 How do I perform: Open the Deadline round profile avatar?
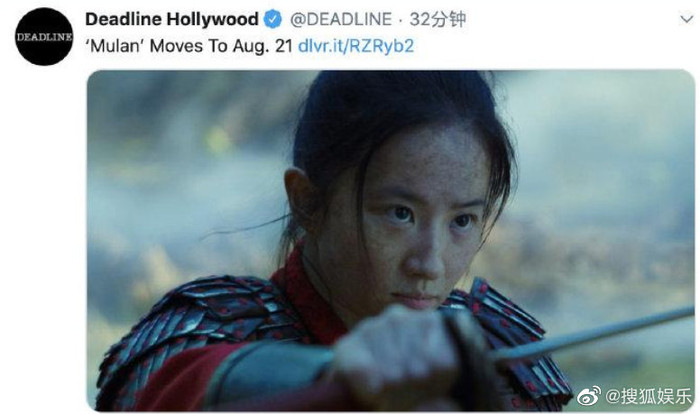pyautogui.click(x=44, y=37)
